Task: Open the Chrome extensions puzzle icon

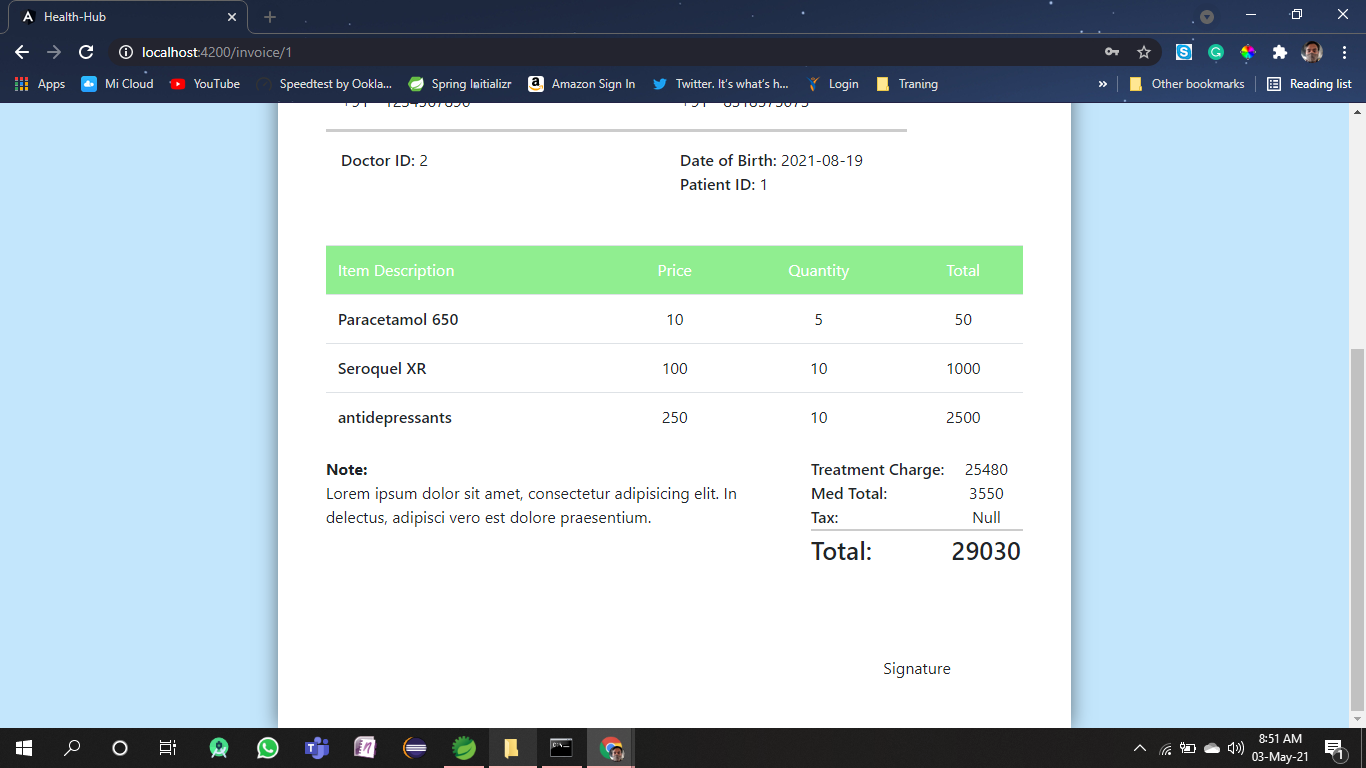Action: [1280, 52]
